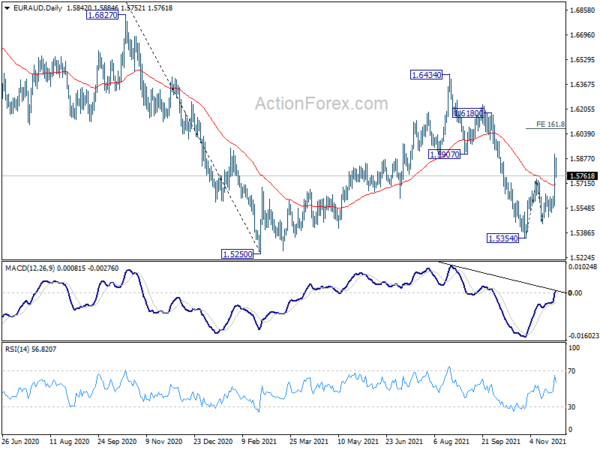The height and width of the screenshot is (450, 600).
Task: Select the 1.53540 low price label
Action: coord(503,238)
